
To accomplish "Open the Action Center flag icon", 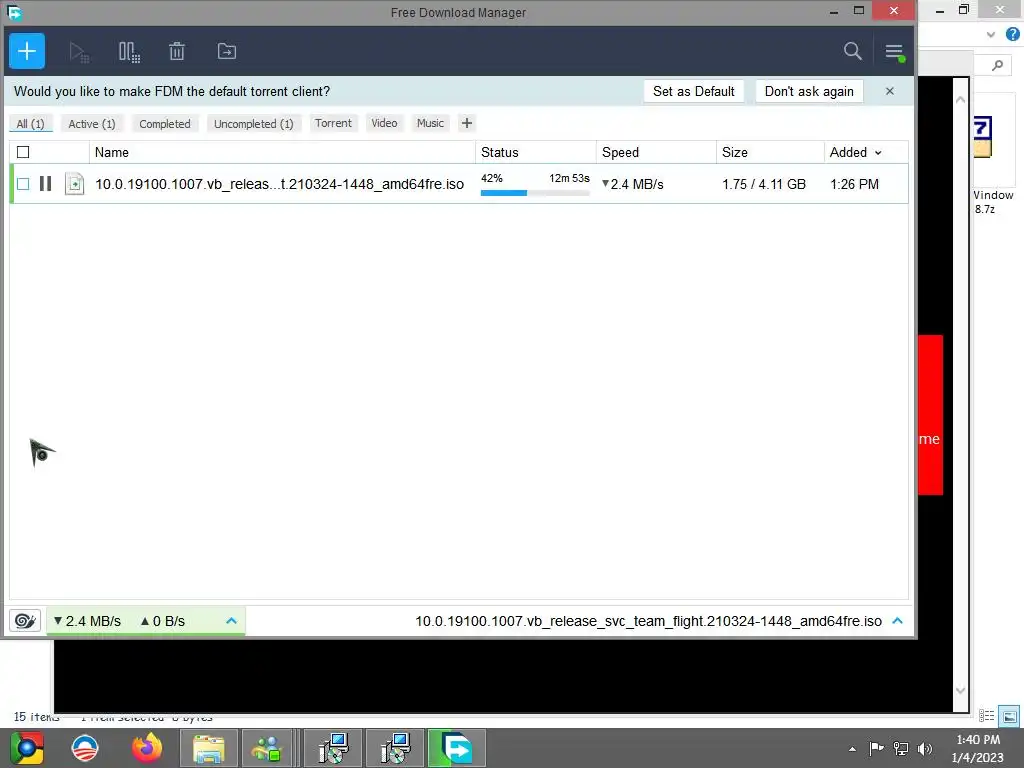I will click(876, 748).
